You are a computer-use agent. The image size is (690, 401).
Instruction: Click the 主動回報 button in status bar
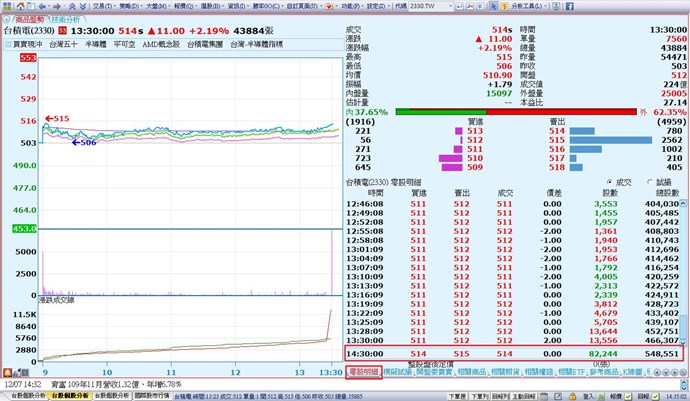tap(524, 397)
